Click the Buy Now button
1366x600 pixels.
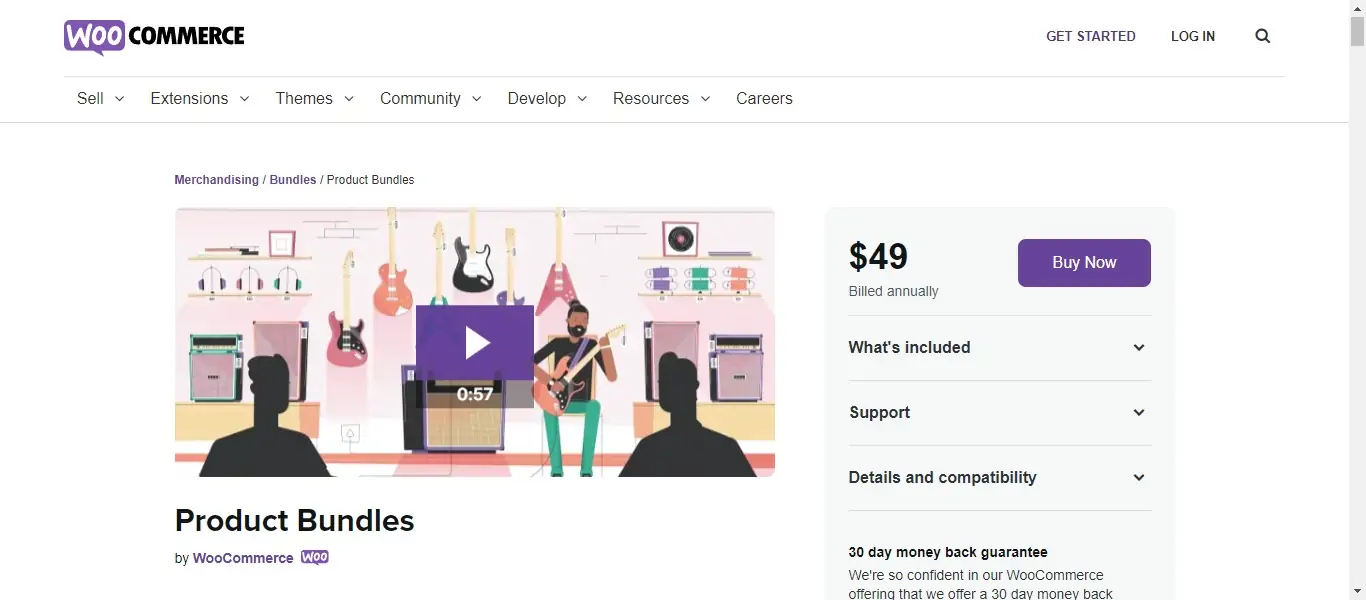click(1084, 263)
